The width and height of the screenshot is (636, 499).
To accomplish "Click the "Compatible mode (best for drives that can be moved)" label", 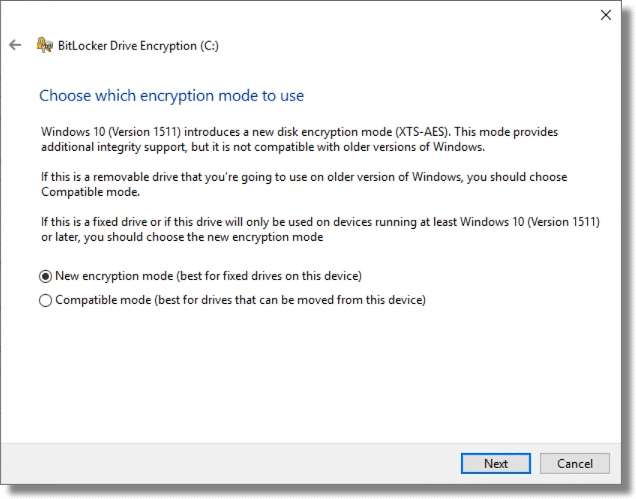I will [x=240, y=300].
